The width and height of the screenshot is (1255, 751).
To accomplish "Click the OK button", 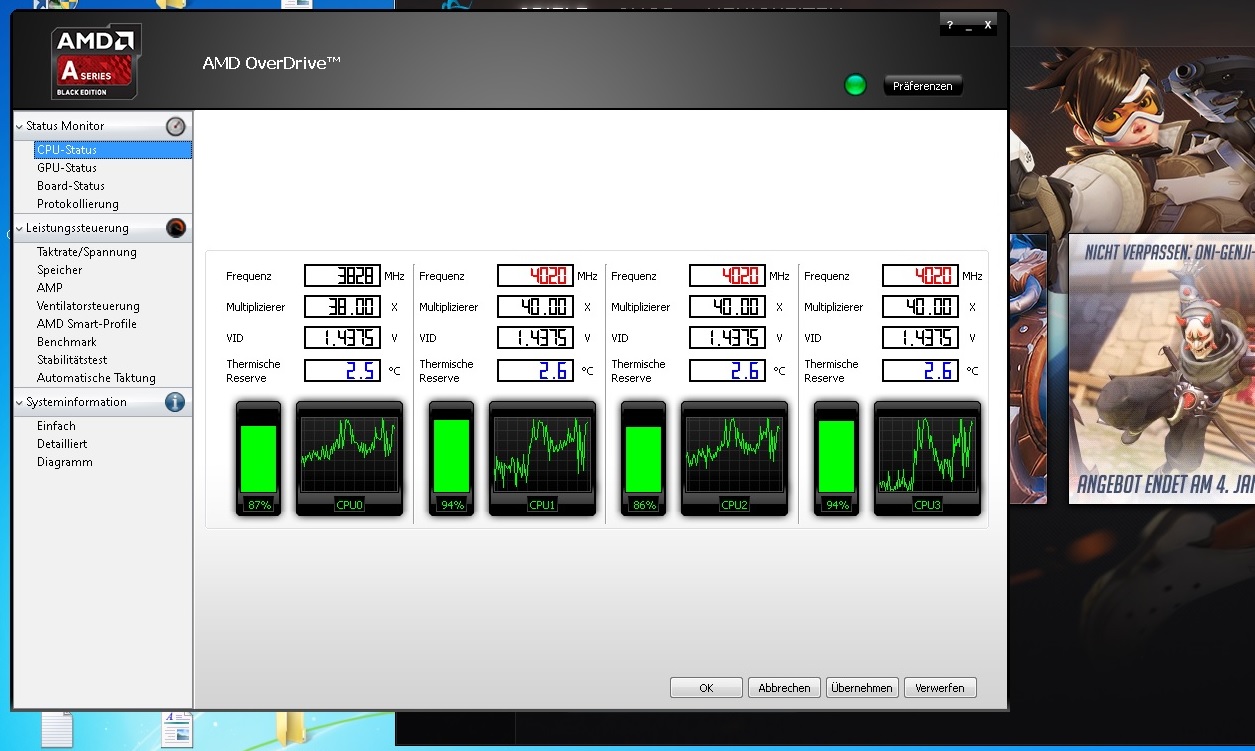I will coord(706,688).
